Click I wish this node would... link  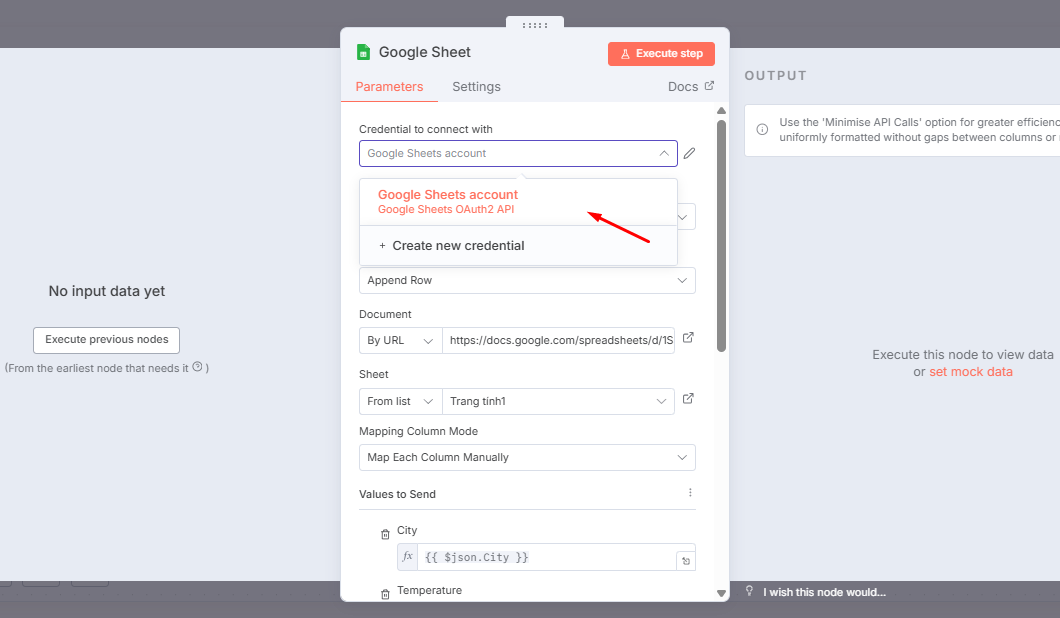(825, 592)
